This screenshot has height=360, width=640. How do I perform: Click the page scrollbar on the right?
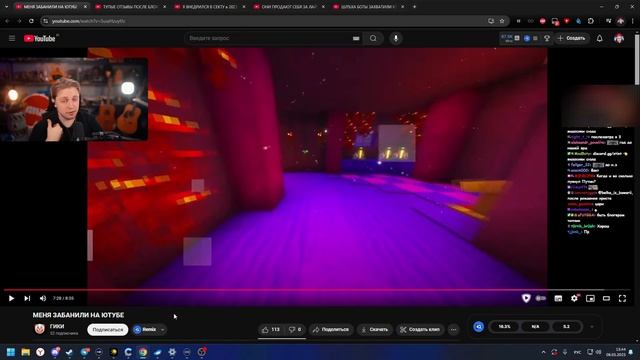pos(637,59)
